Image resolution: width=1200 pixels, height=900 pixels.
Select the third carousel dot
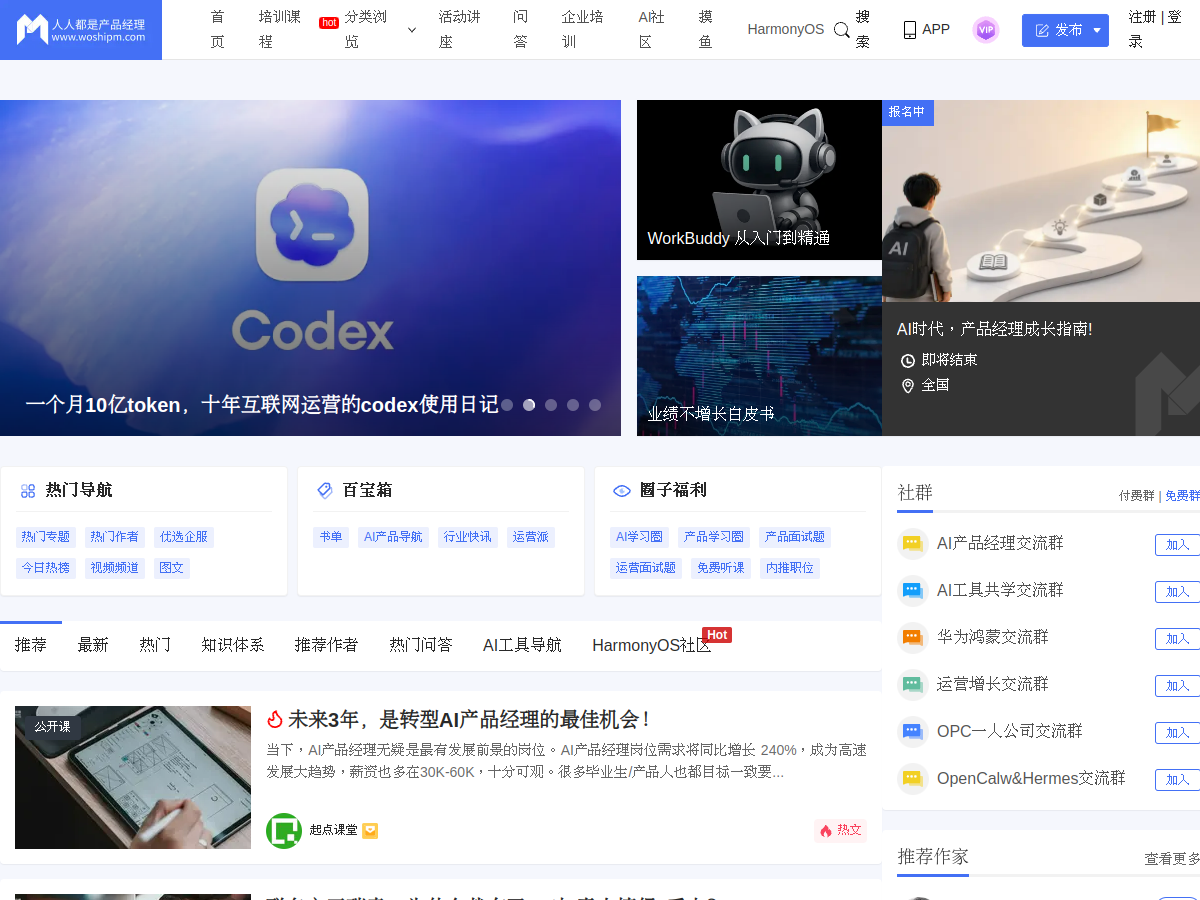coord(551,405)
